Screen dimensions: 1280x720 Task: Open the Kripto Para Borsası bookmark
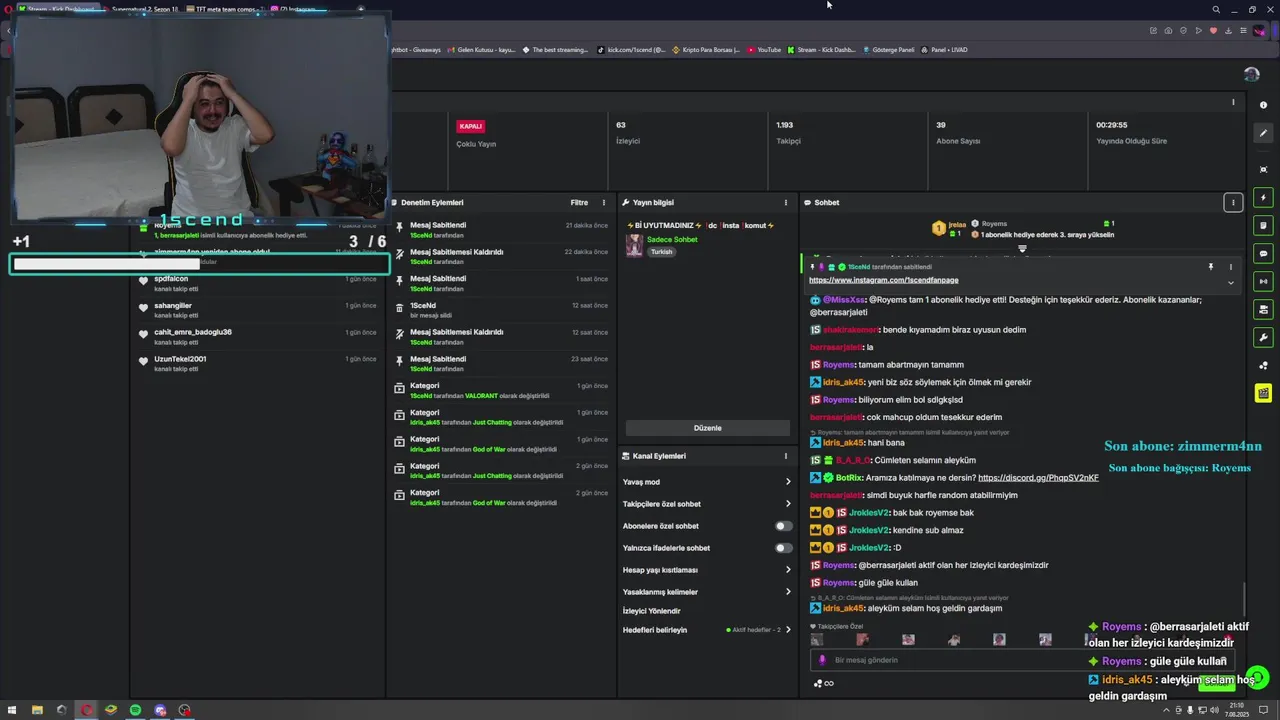pyautogui.click(x=706, y=49)
